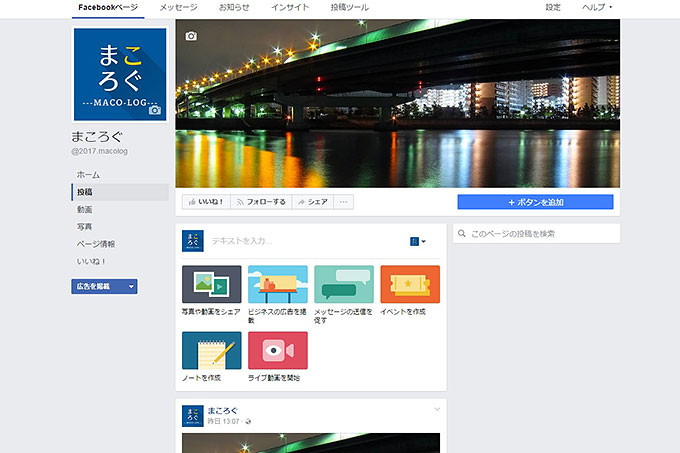Click the フォローする button
Screen dimensions: 680x453
[x=262, y=202]
